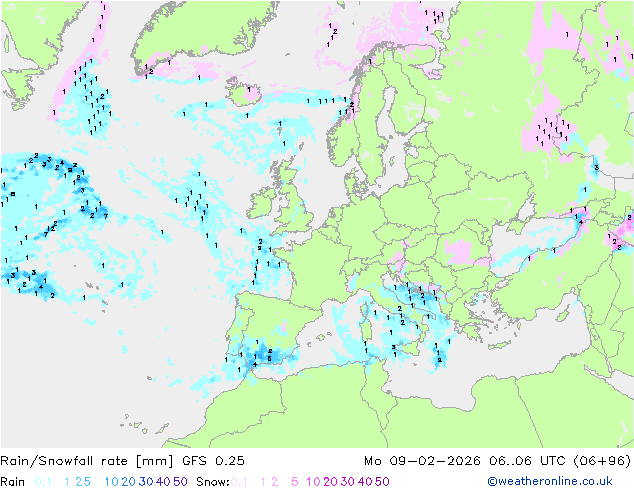Click Snow legend value 0.1
634x490 pixels.
[x=239, y=482]
